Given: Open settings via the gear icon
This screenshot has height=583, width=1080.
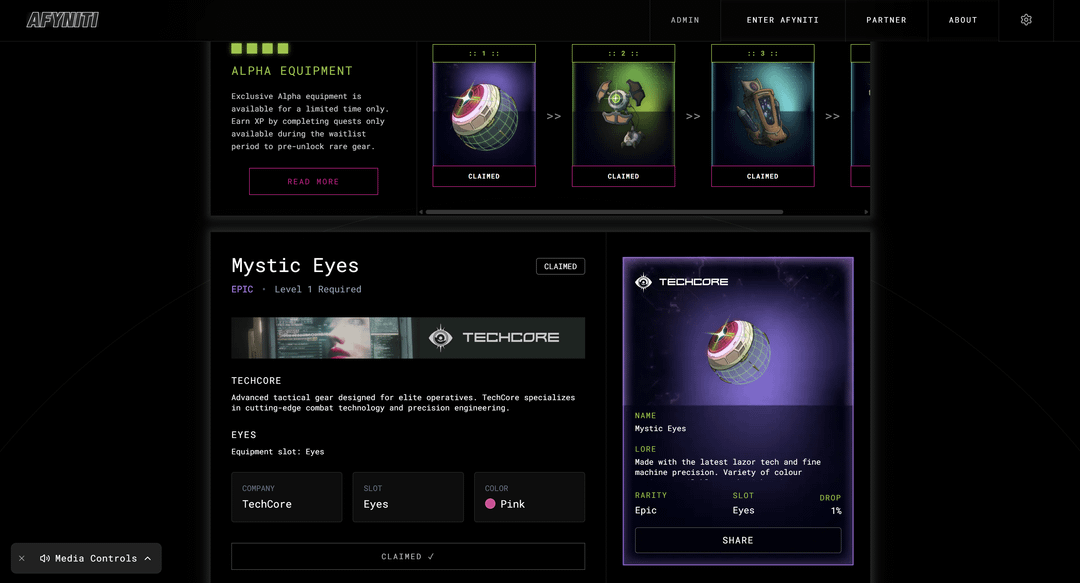Looking at the screenshot, I should pos(1026,20).
